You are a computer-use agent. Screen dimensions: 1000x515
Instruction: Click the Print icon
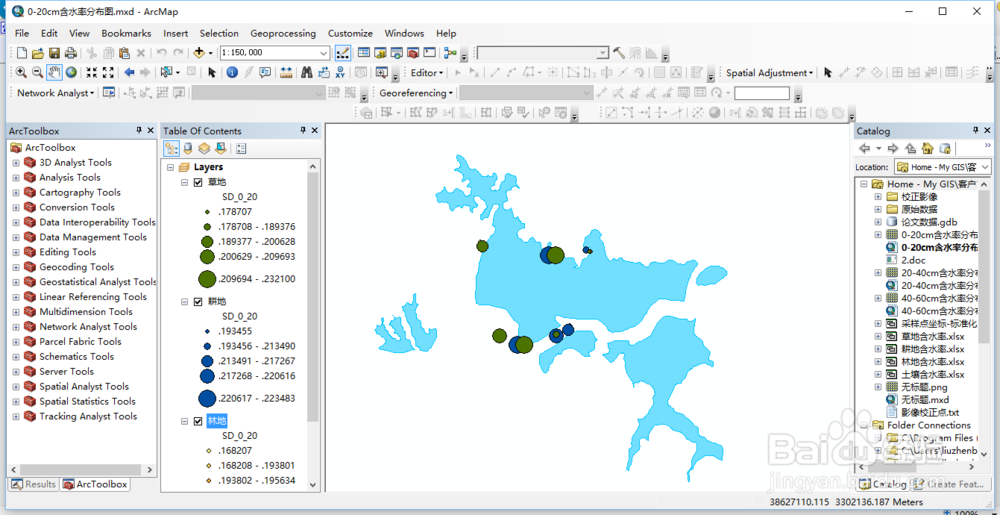(70, 53)
